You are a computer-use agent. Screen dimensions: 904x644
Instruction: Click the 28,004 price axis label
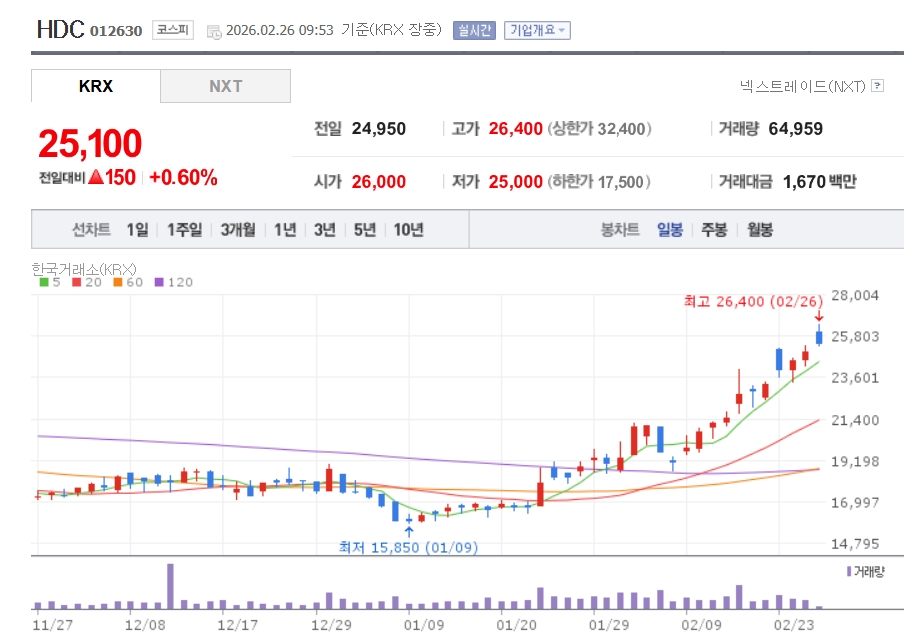[855, 295]
